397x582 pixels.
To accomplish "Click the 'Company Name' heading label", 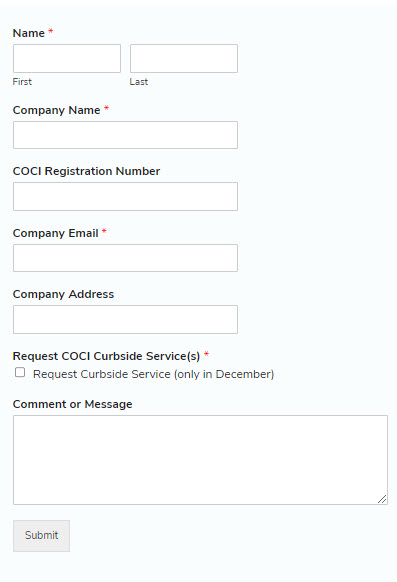I will [56, 110].
